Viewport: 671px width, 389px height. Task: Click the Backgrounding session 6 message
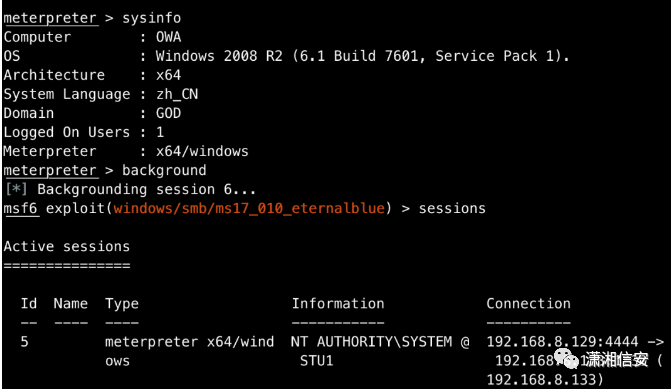pos(146,189)
